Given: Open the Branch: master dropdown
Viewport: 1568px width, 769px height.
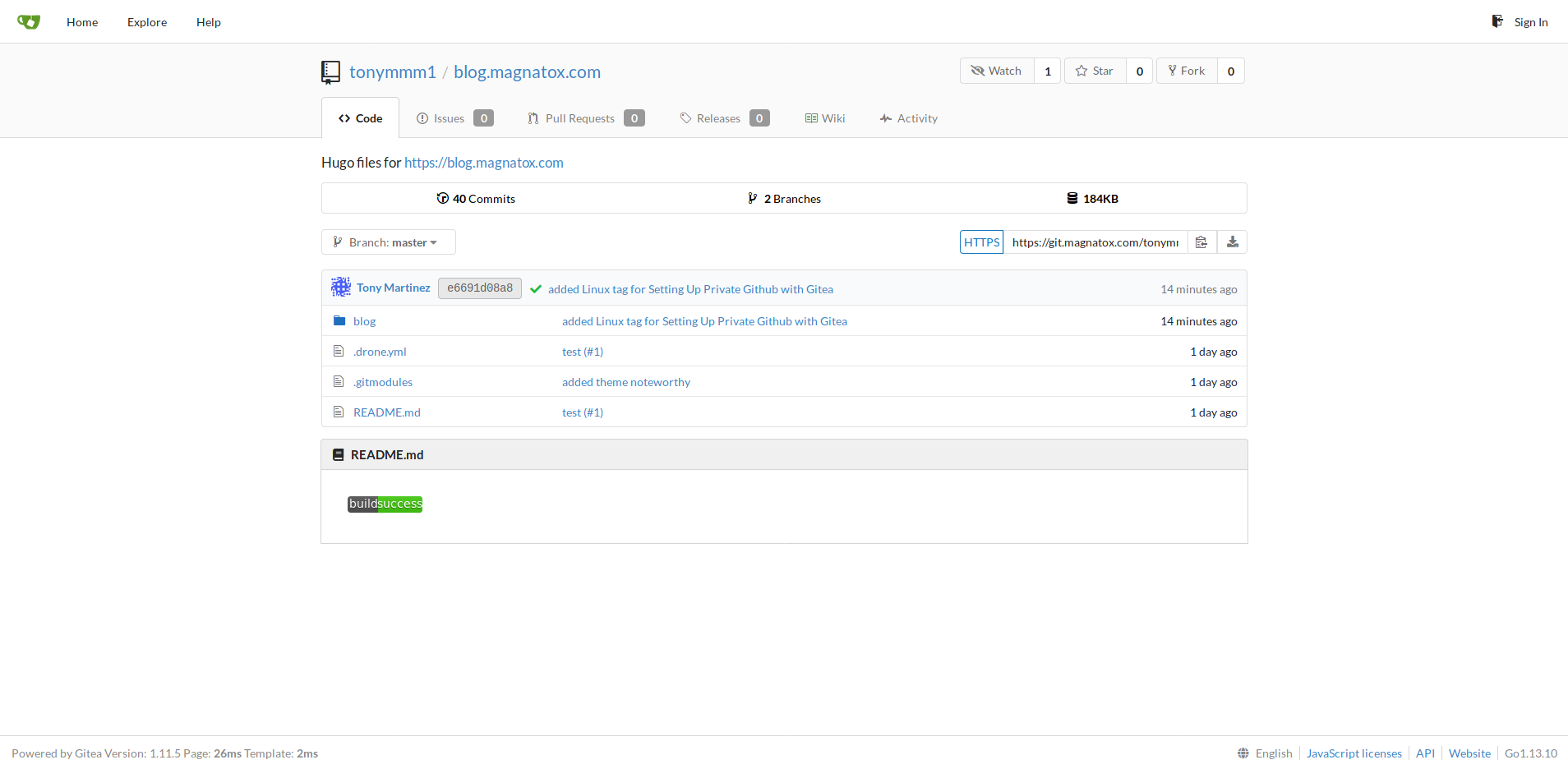Looking at the screenshot, I should click(x=388, y=242).
